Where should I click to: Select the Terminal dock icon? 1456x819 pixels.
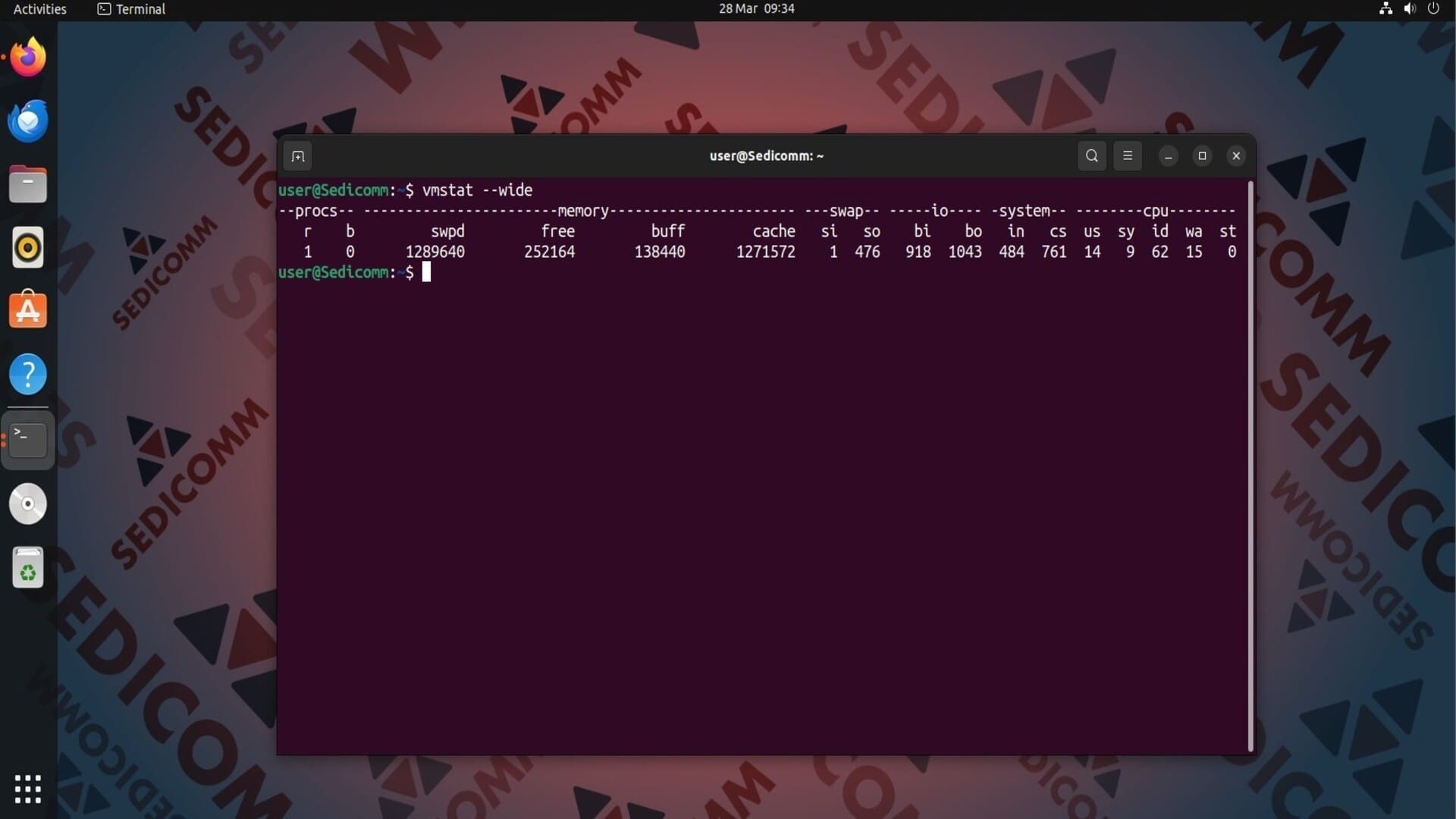click(28, 440)
